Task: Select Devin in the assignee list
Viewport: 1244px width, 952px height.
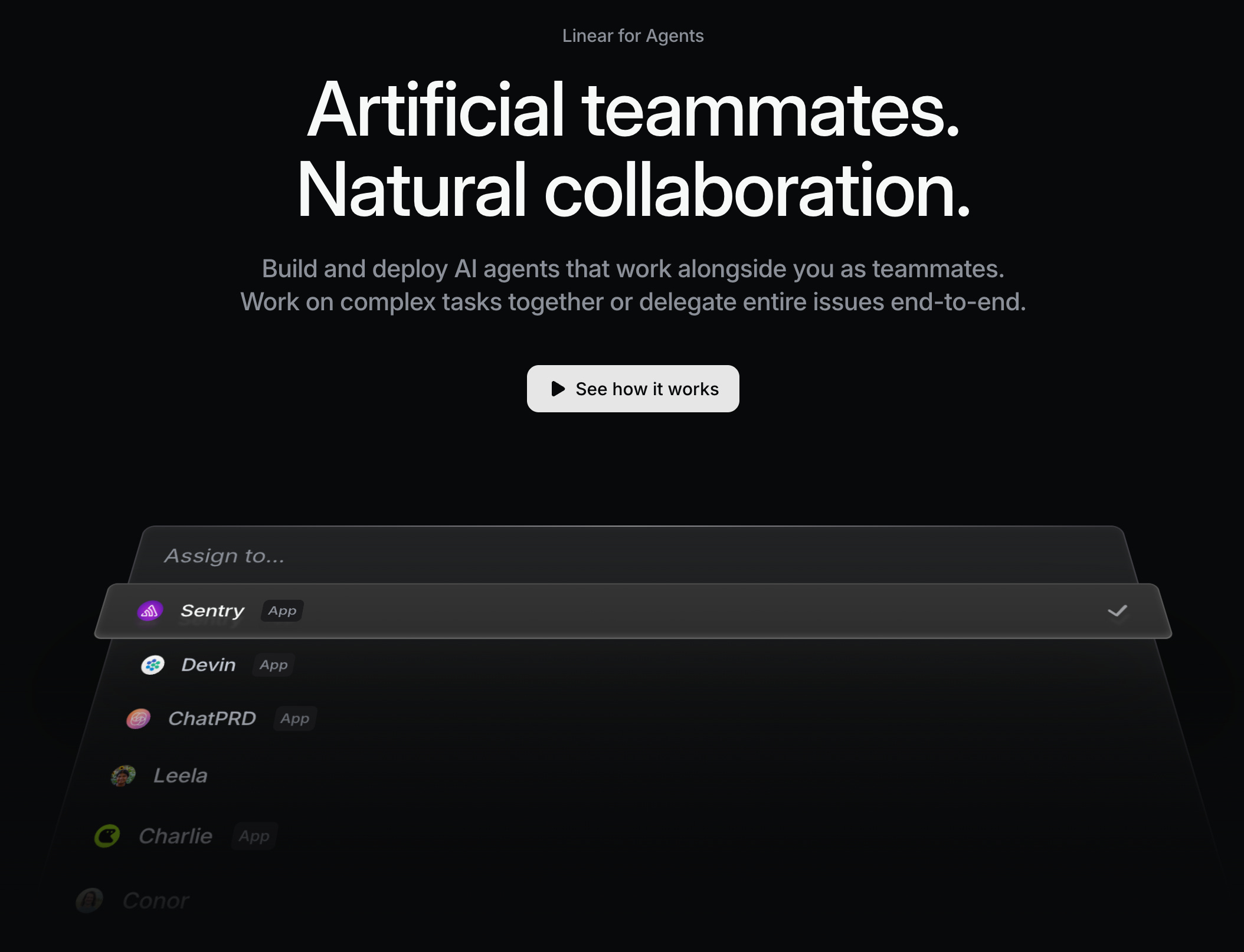Action: coord(208,665)
